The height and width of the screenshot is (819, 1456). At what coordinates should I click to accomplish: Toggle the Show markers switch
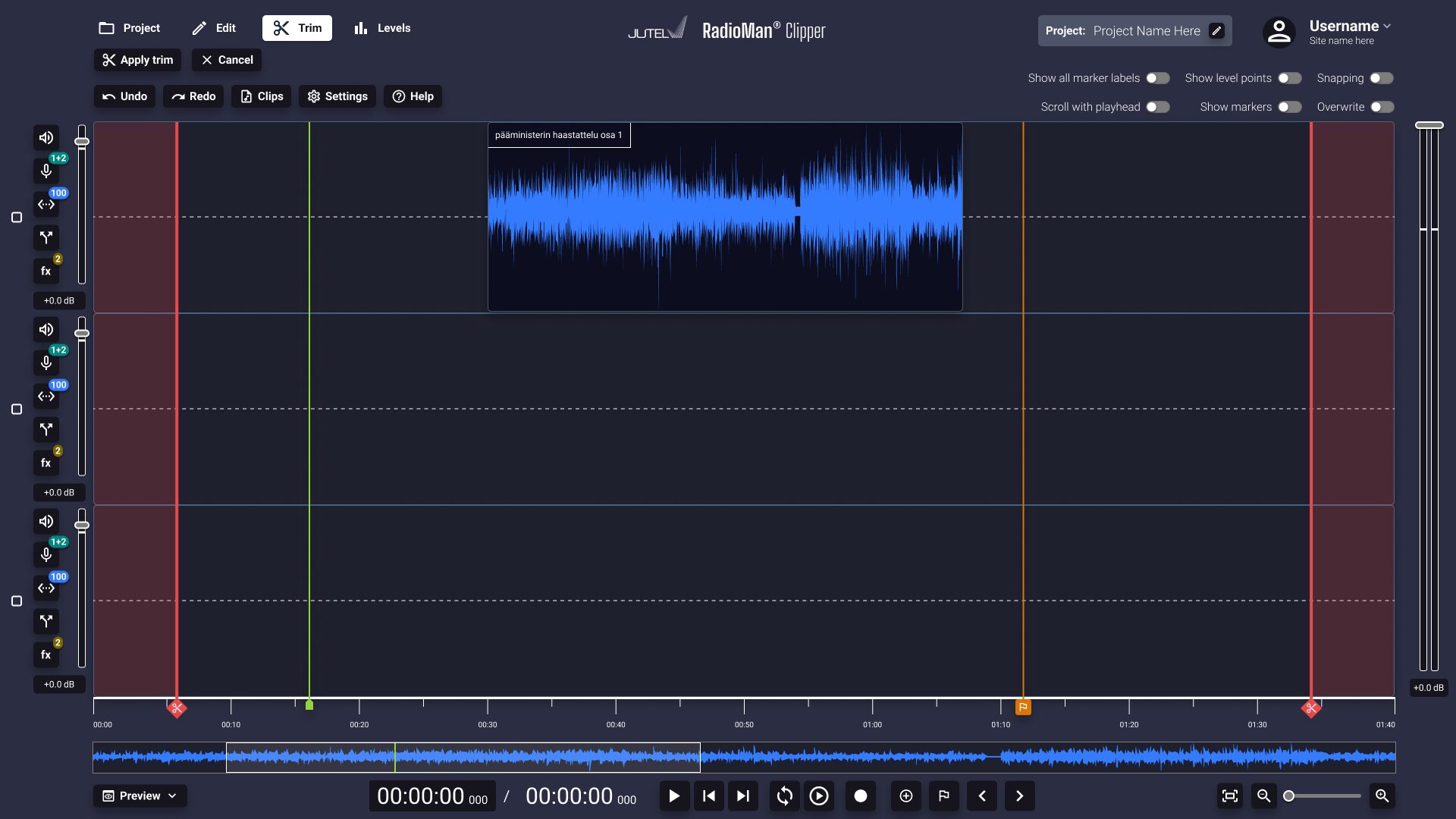[x=1290, y=107]
